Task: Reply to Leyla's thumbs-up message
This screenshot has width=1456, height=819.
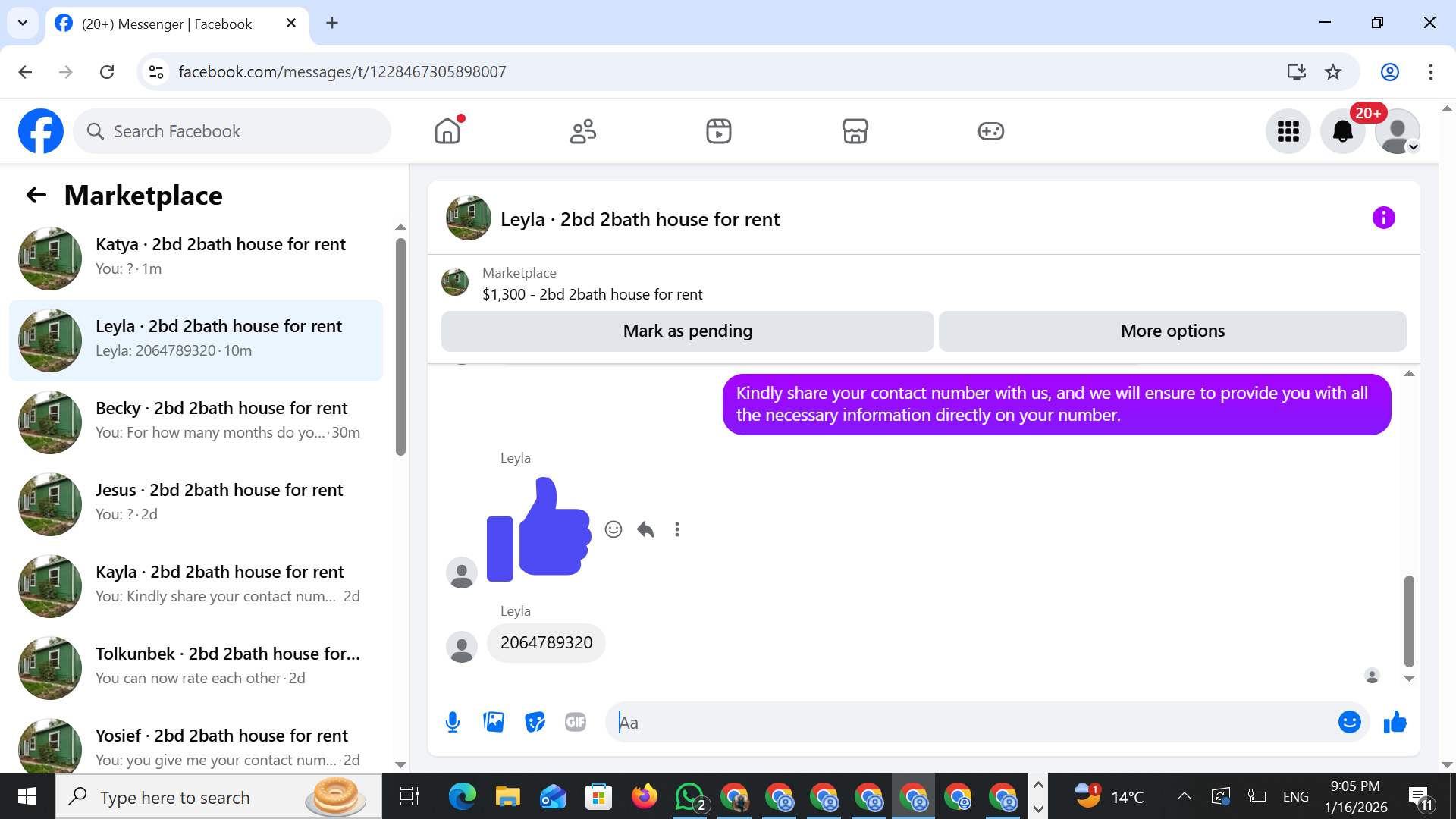Action: point(645,529)
